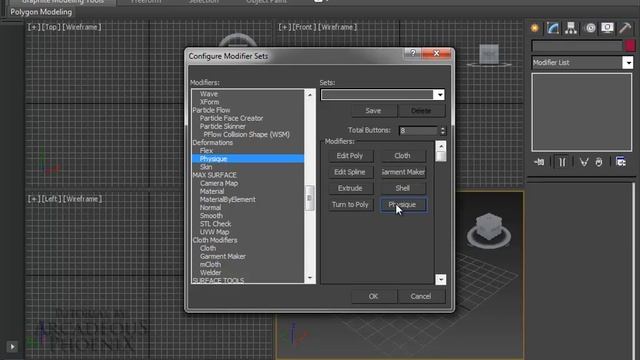Click the Edit Poly modifier button
640x360 pixels.
pyautogui.click(x=350, y=156)
